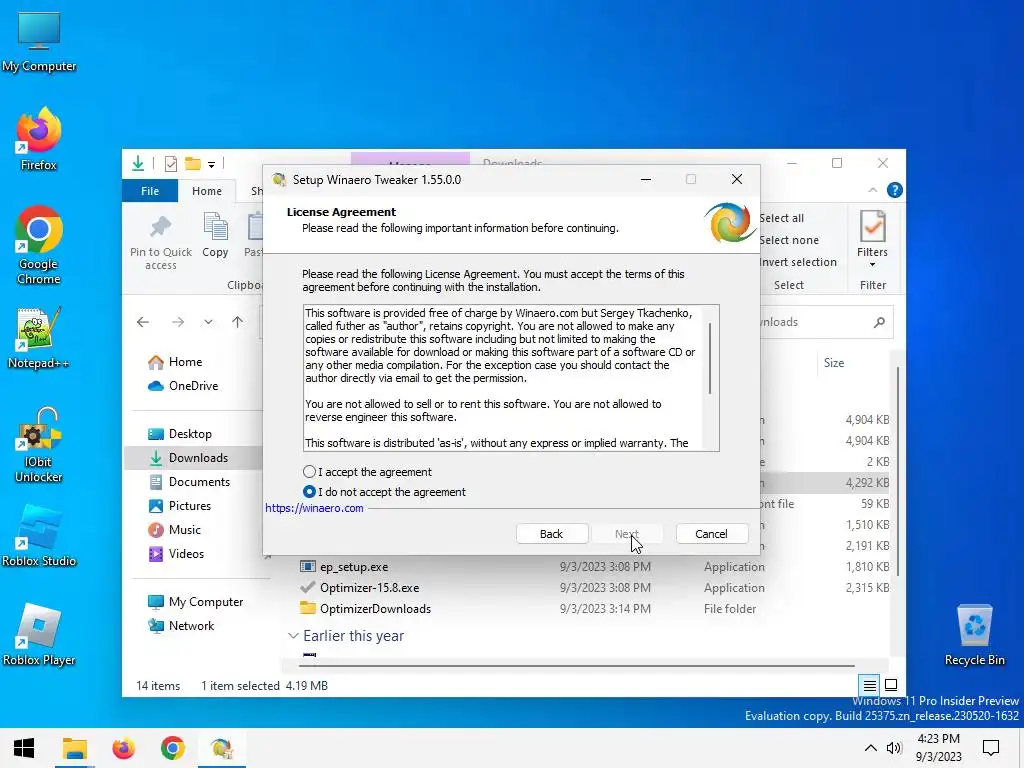Click Pin to Quick access in Explorer ribbon
The height and width of the screenshot is (768, 1024).
(x=161, y=242)
